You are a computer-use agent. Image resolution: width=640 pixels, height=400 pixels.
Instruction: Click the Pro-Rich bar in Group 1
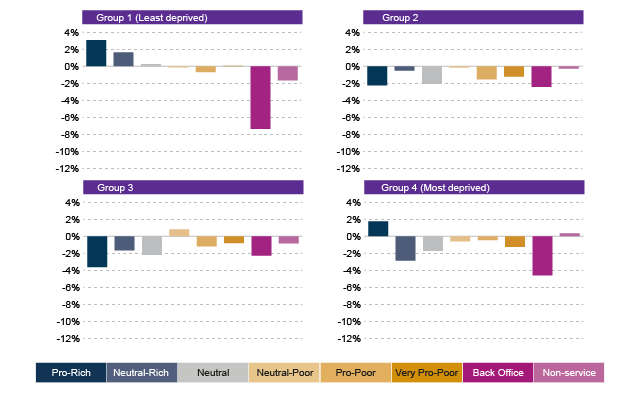pos(96,53)
